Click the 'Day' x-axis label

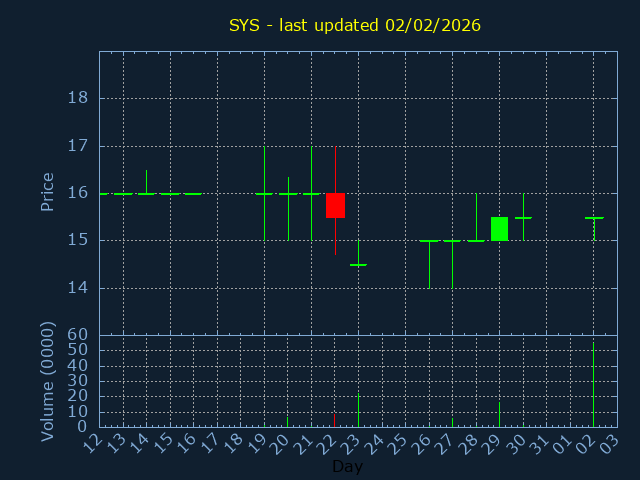(x=347, y=466)
